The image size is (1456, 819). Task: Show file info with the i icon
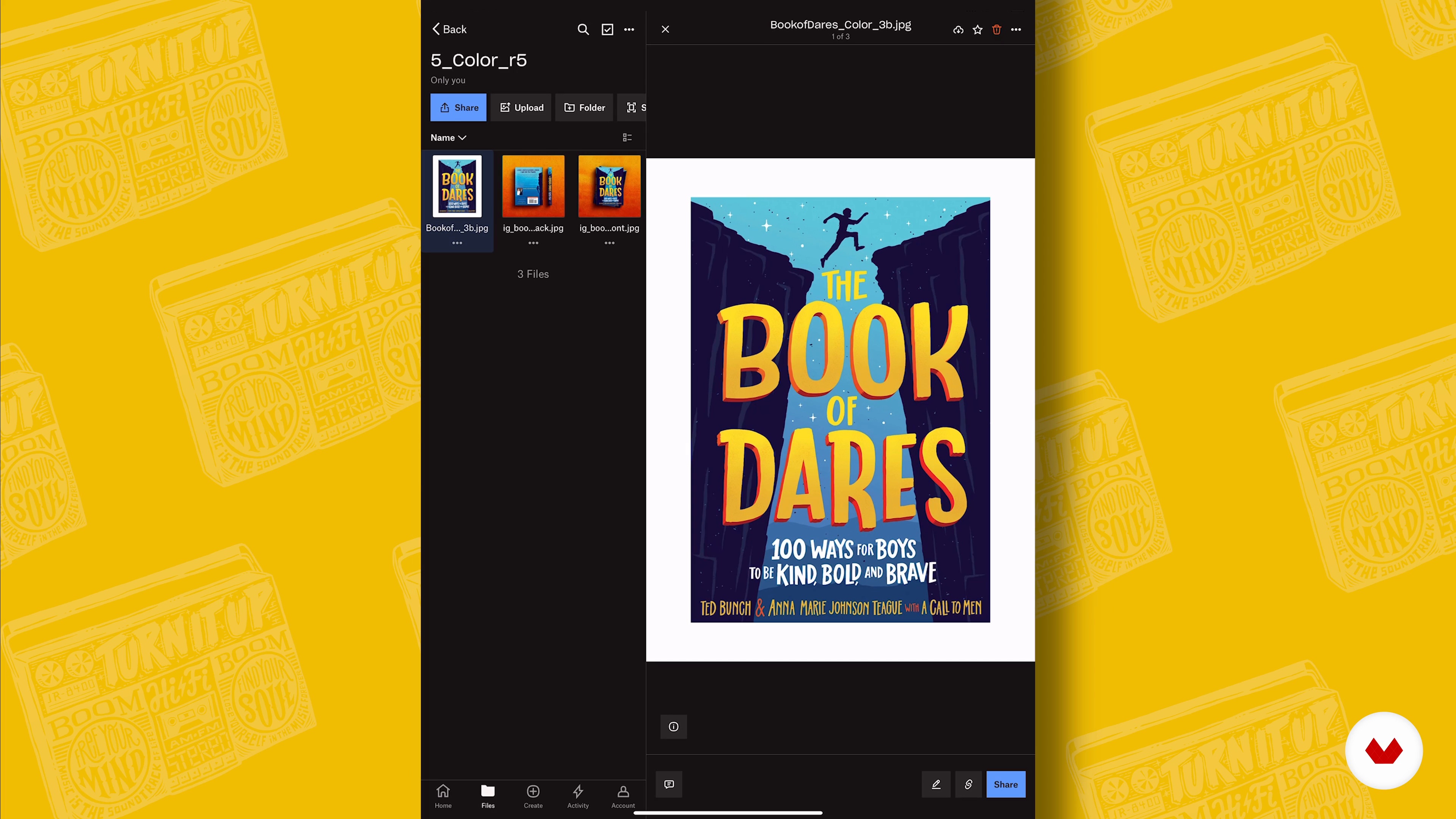(x=674, y=727)
